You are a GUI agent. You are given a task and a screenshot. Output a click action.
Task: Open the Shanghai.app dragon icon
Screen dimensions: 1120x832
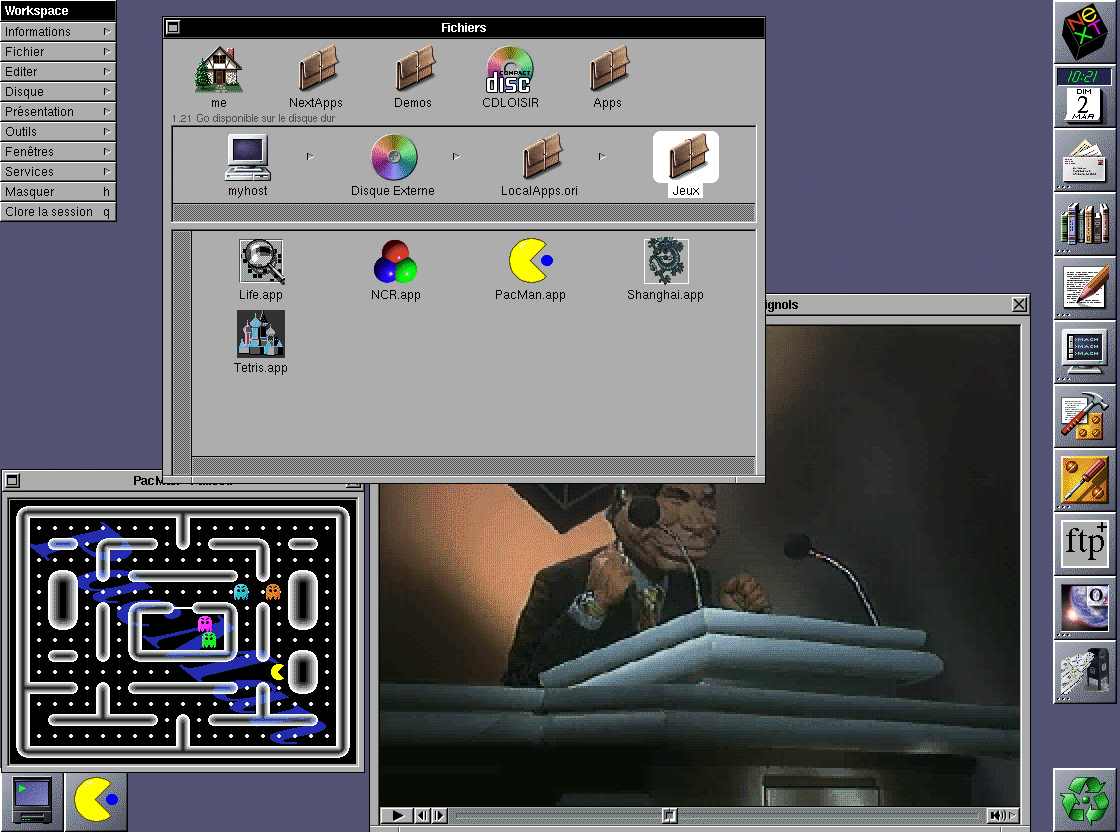click(x=666, y=261)
